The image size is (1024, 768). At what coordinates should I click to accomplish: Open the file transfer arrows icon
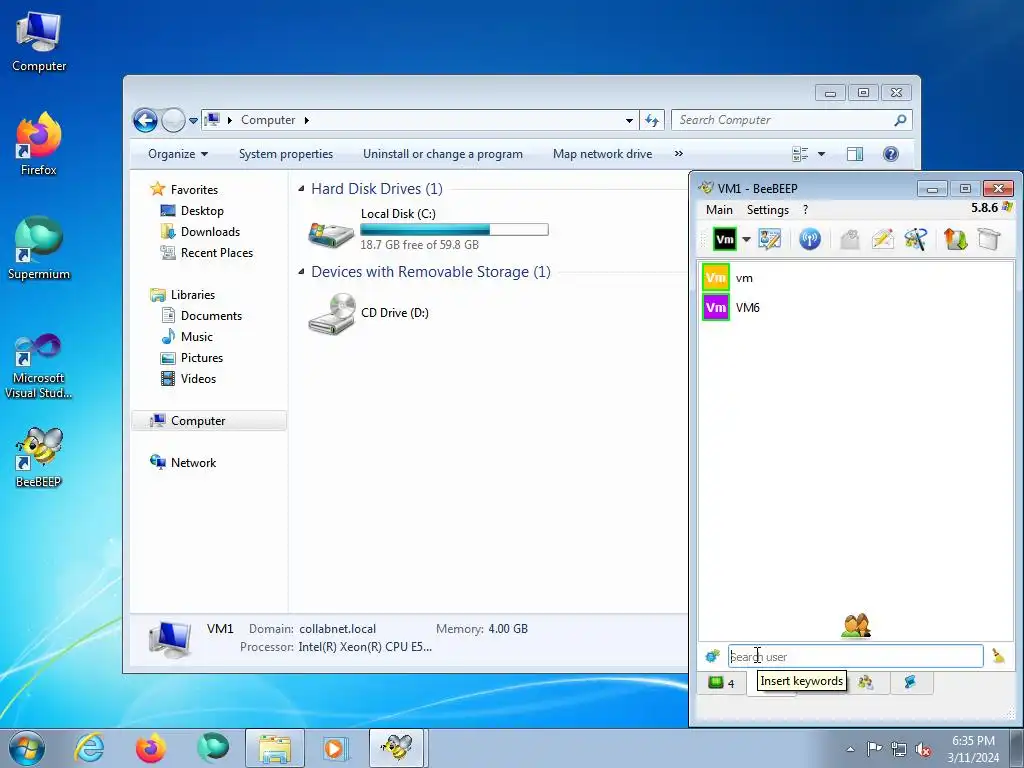point(955,239)
